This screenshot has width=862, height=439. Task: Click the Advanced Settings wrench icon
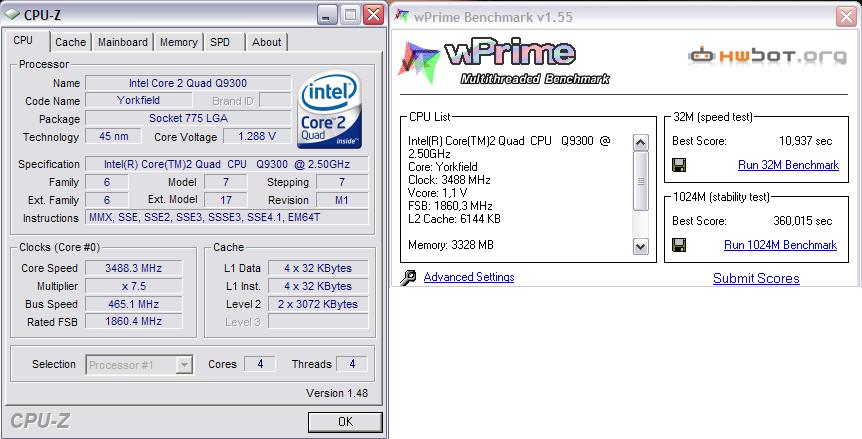pyautogui.click(x=408, y=277)
